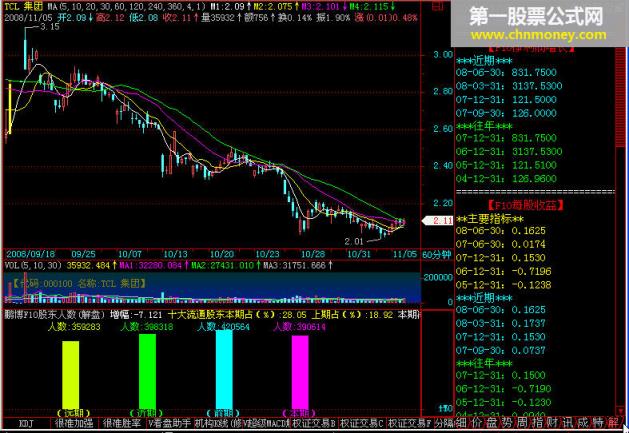Screen dimensions: 629x433
Task: Click the 人数:420564 value label
Action: tap(223, 327)
